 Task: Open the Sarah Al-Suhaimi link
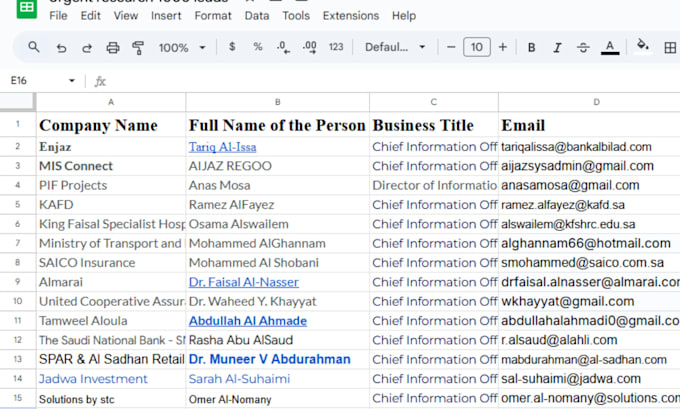click(239, 379)
